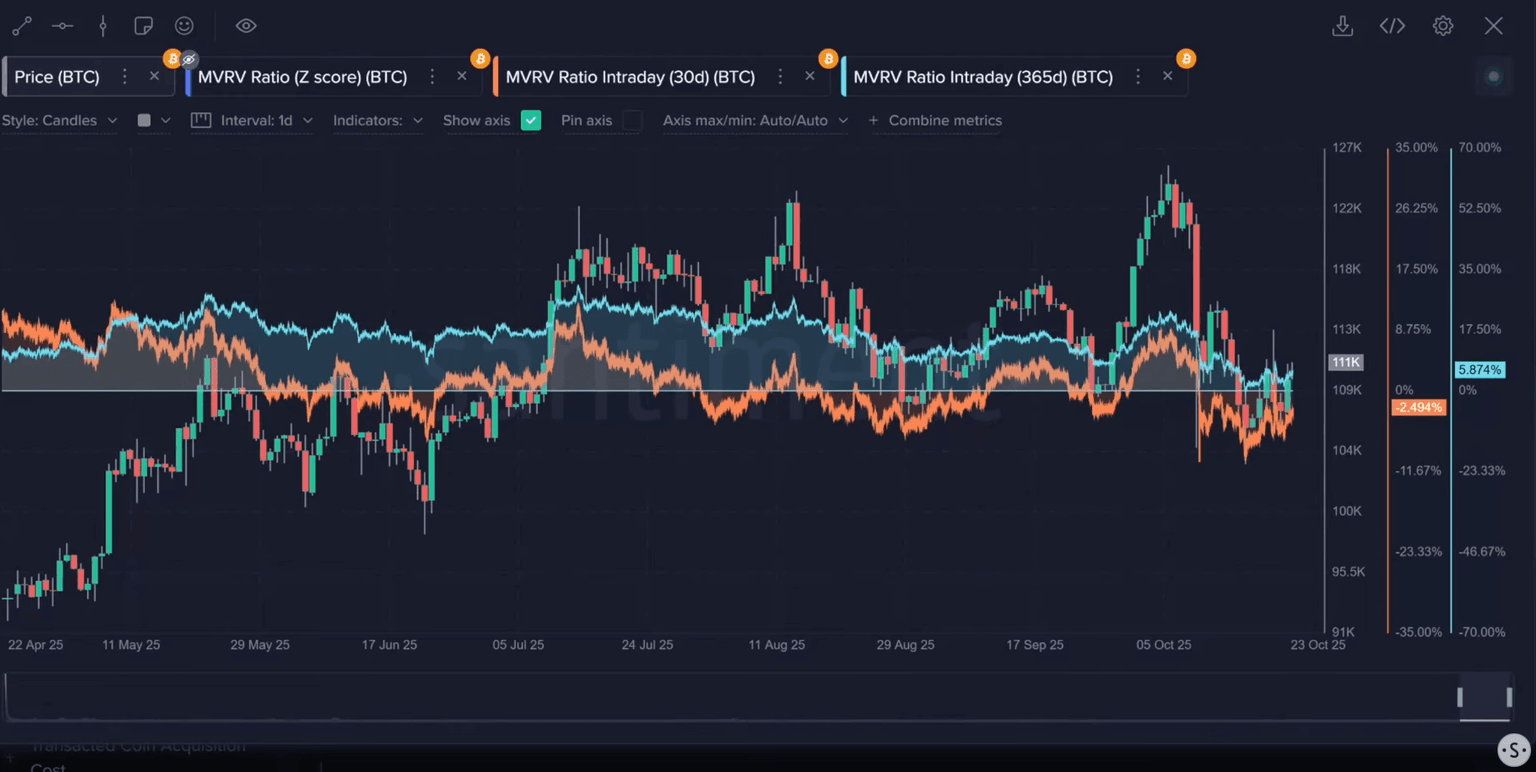Screen dimensions: 1536x772
Task: Open the Axis max/min Auto/Auto setting
Action: point(755,120)
